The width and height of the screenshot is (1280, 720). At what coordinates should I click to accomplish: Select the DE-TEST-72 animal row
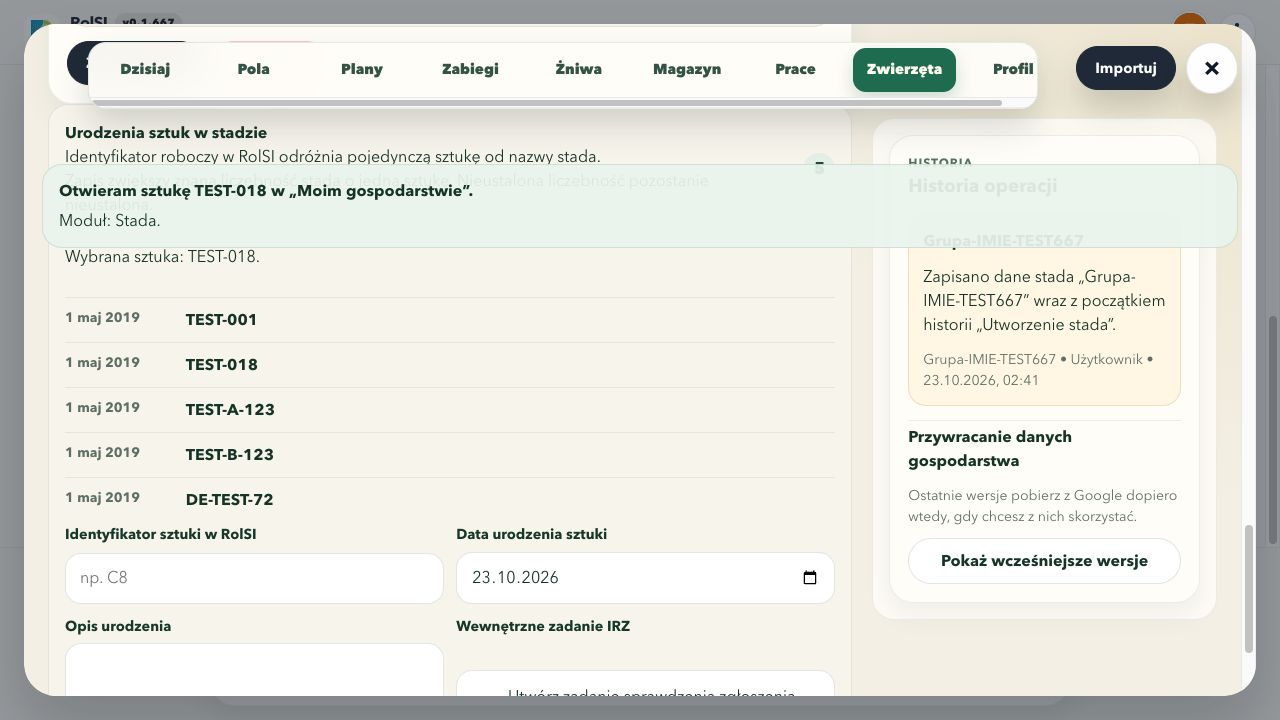pos(450,499)
